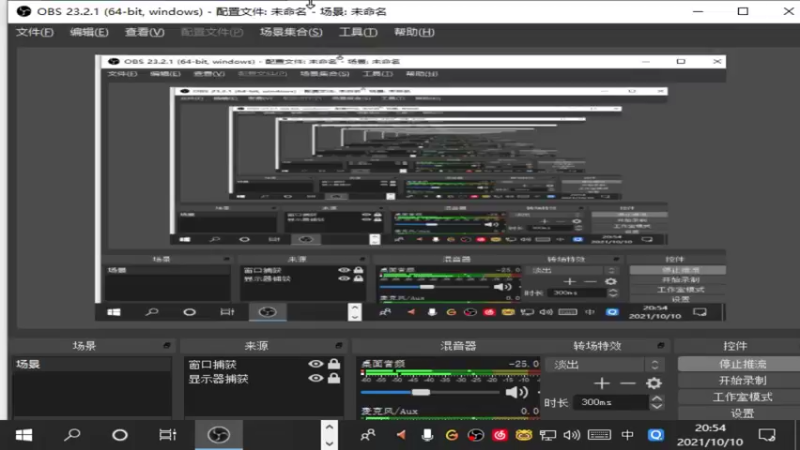The height and width of the screenshot is (450, 800).
Task: Open the 编辑(E) menu
Action: coord(89,32)
